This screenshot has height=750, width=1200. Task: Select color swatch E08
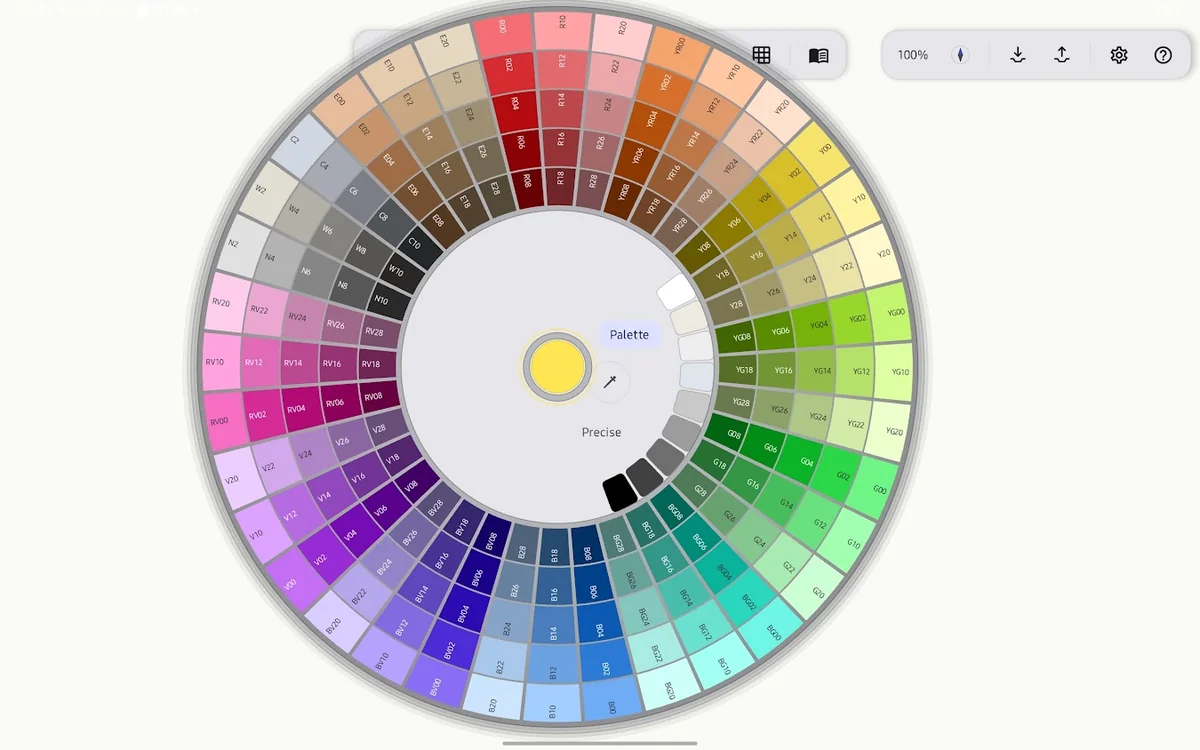point(437,220)
